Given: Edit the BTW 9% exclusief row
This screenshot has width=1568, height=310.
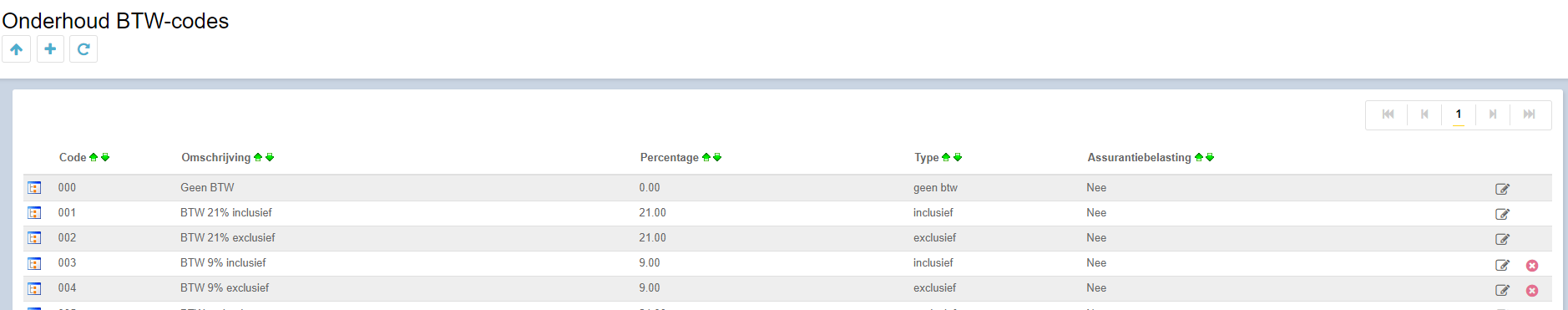Looking at the screenshot, I should 1502,290.
